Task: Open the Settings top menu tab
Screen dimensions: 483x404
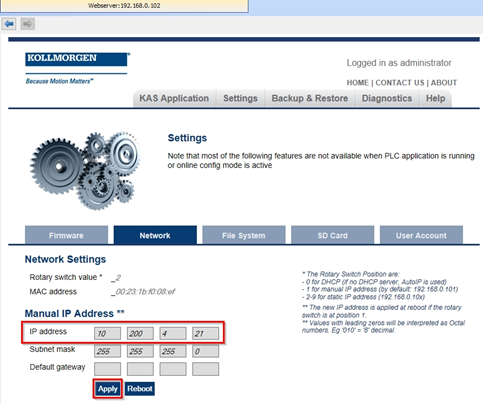Action: click(x=240, y=99)
